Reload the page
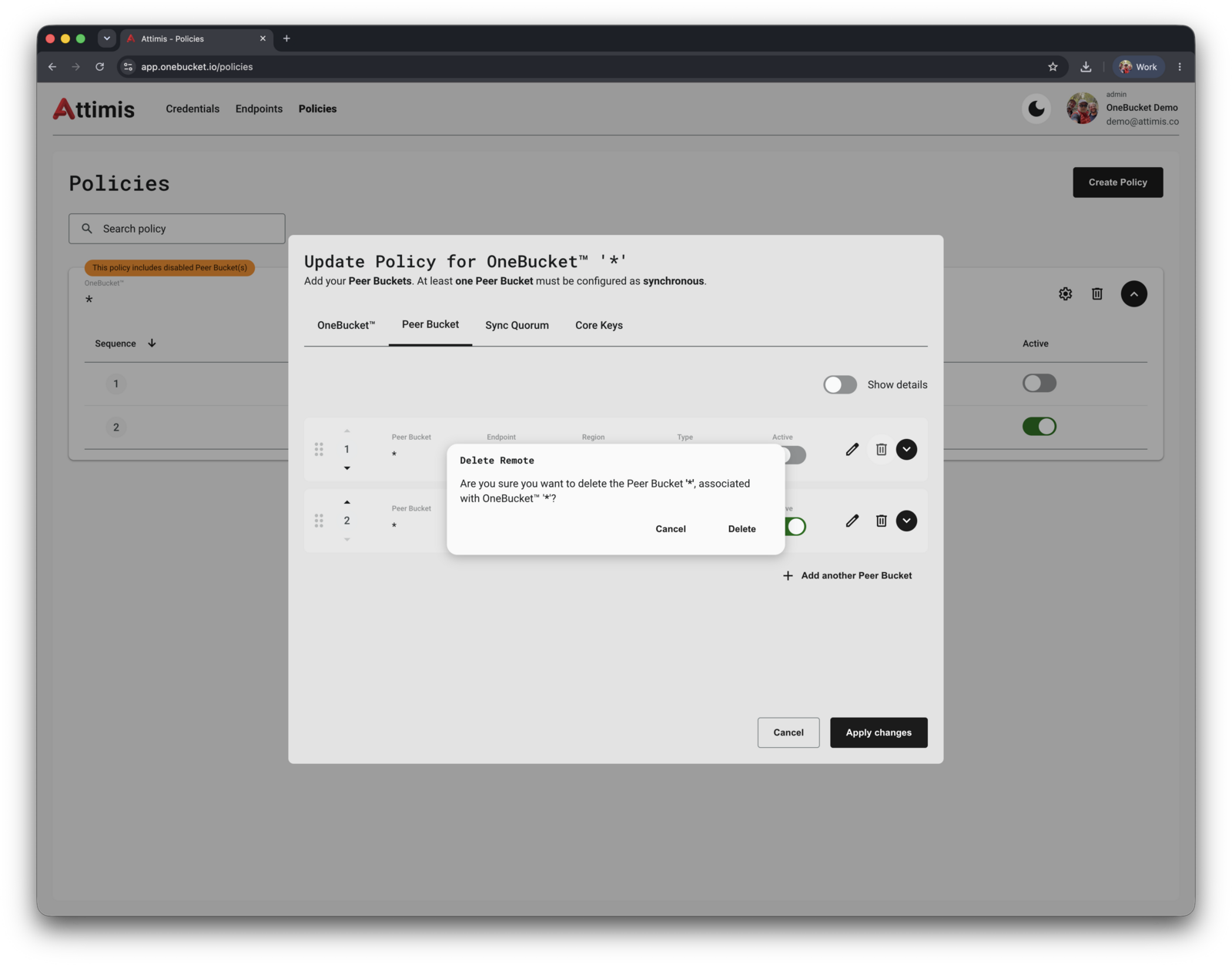The height and width of the screenshot is (965, 1232). [x=99, y=67]
